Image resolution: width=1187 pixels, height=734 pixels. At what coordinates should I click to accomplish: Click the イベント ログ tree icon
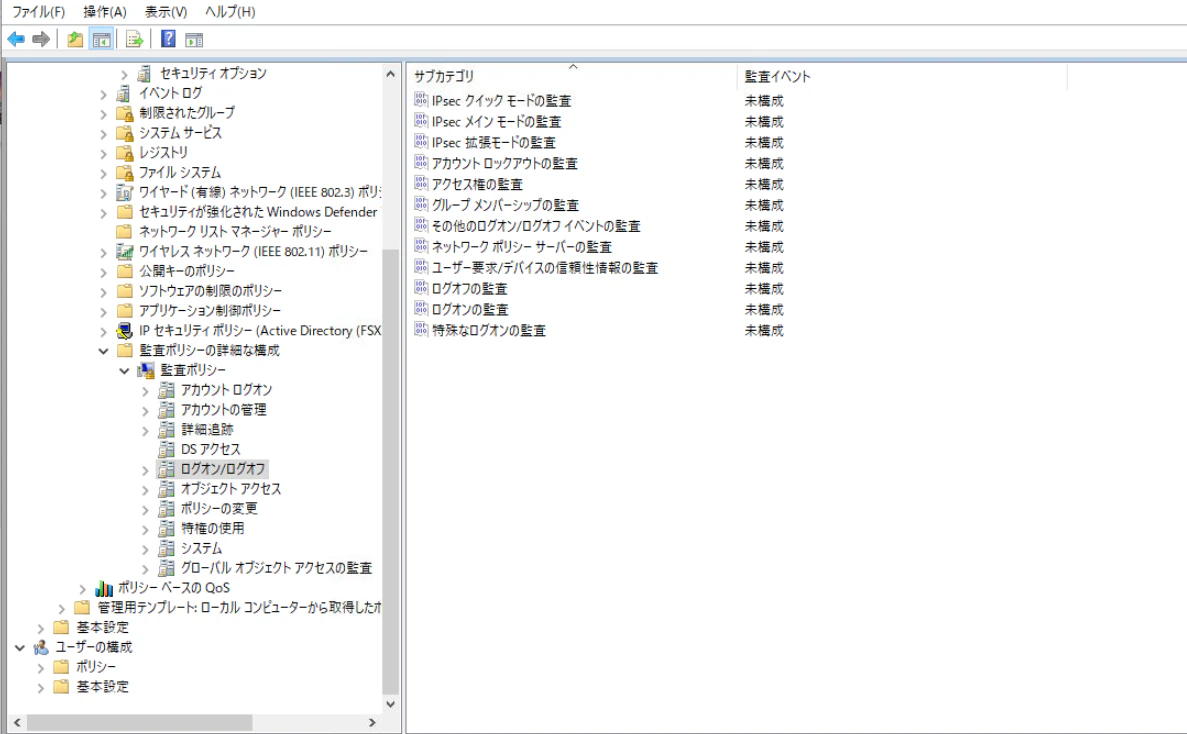point(123,93)
